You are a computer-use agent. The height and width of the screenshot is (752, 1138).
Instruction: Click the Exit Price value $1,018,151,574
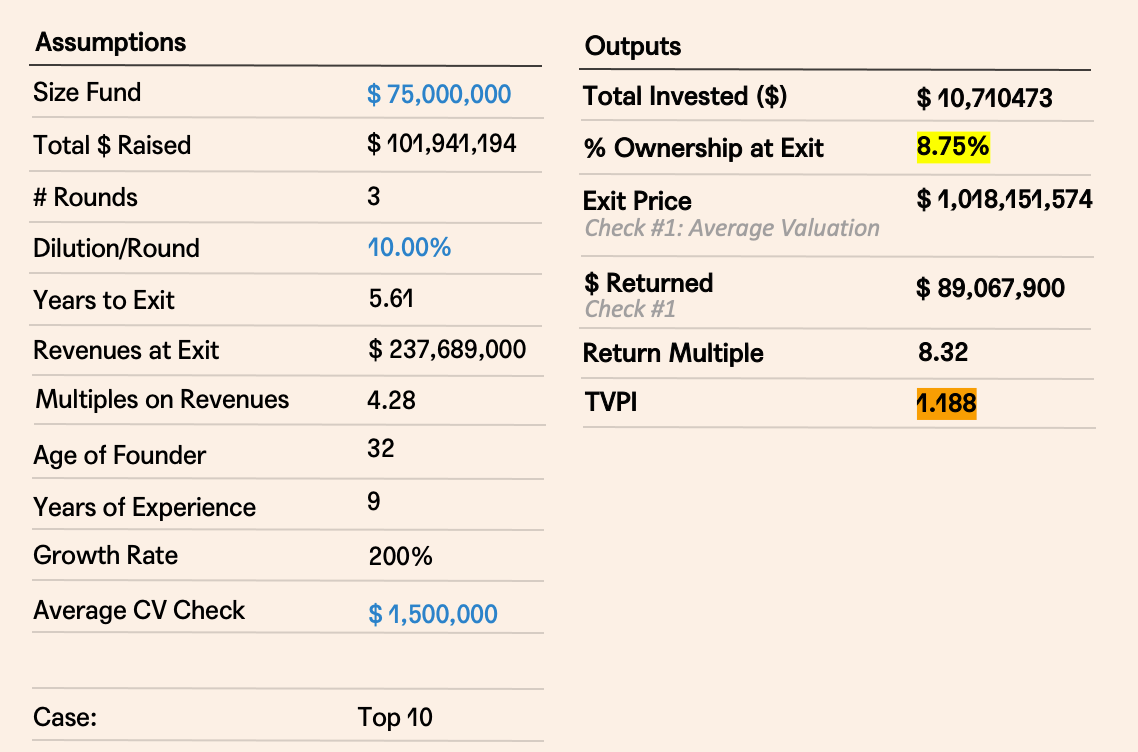1004,199
